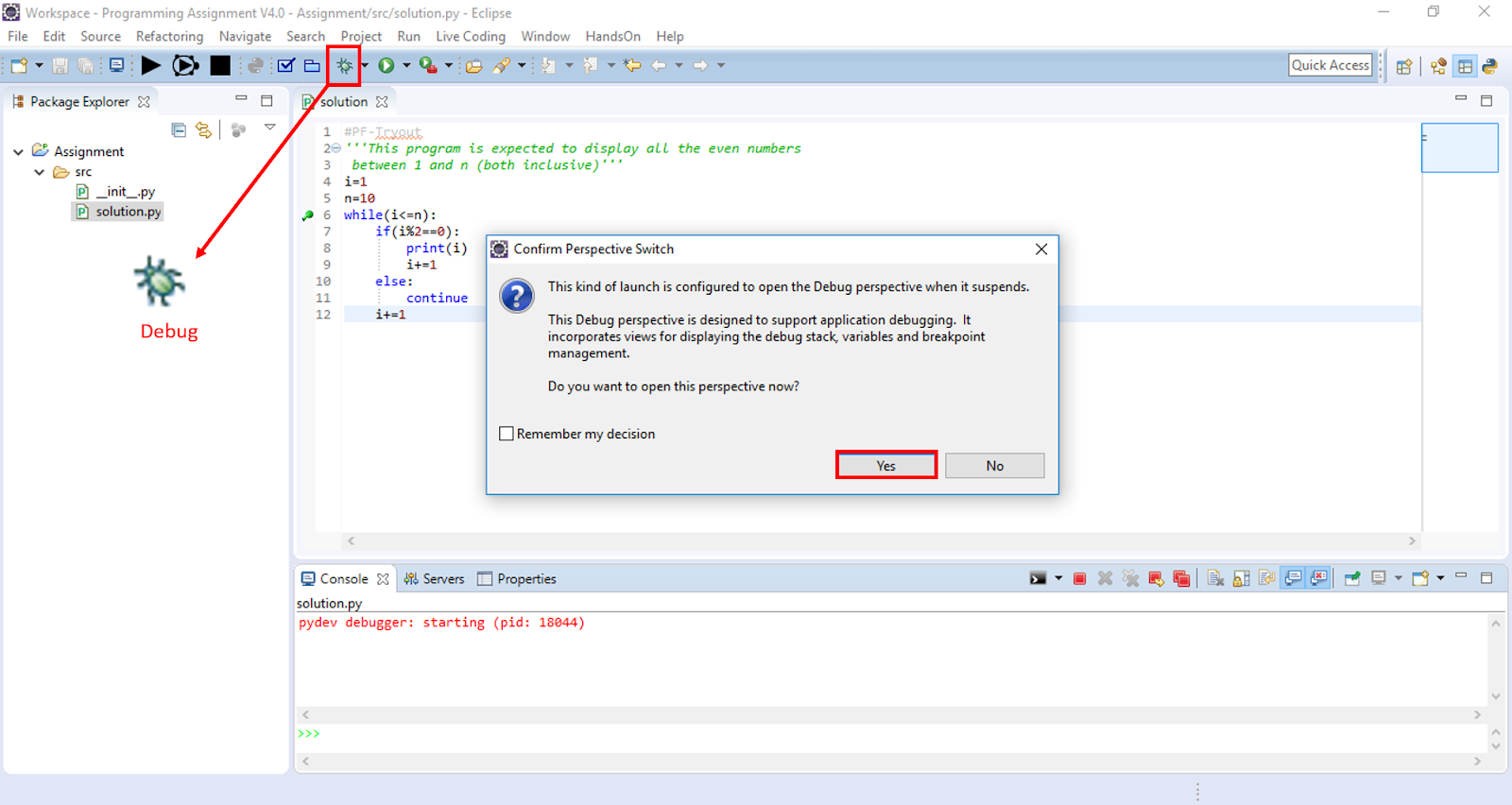Toggle Pin Console button
1512x805 pixels.
tap(1352, 578)
